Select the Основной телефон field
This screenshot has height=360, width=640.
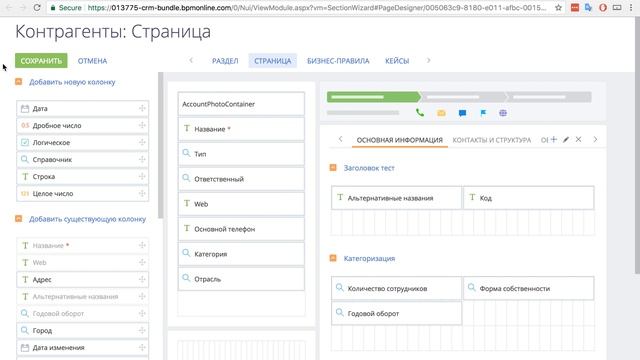click(241, 229)
